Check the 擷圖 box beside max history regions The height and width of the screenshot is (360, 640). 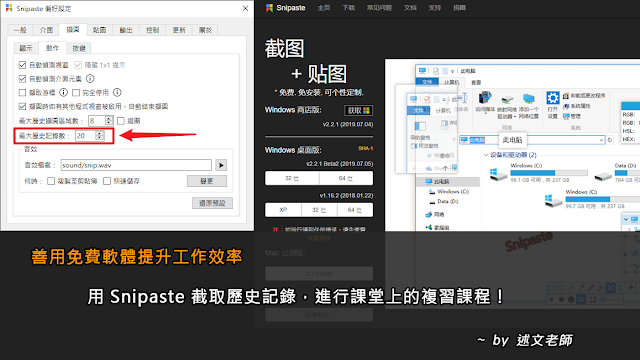[121, 121]
